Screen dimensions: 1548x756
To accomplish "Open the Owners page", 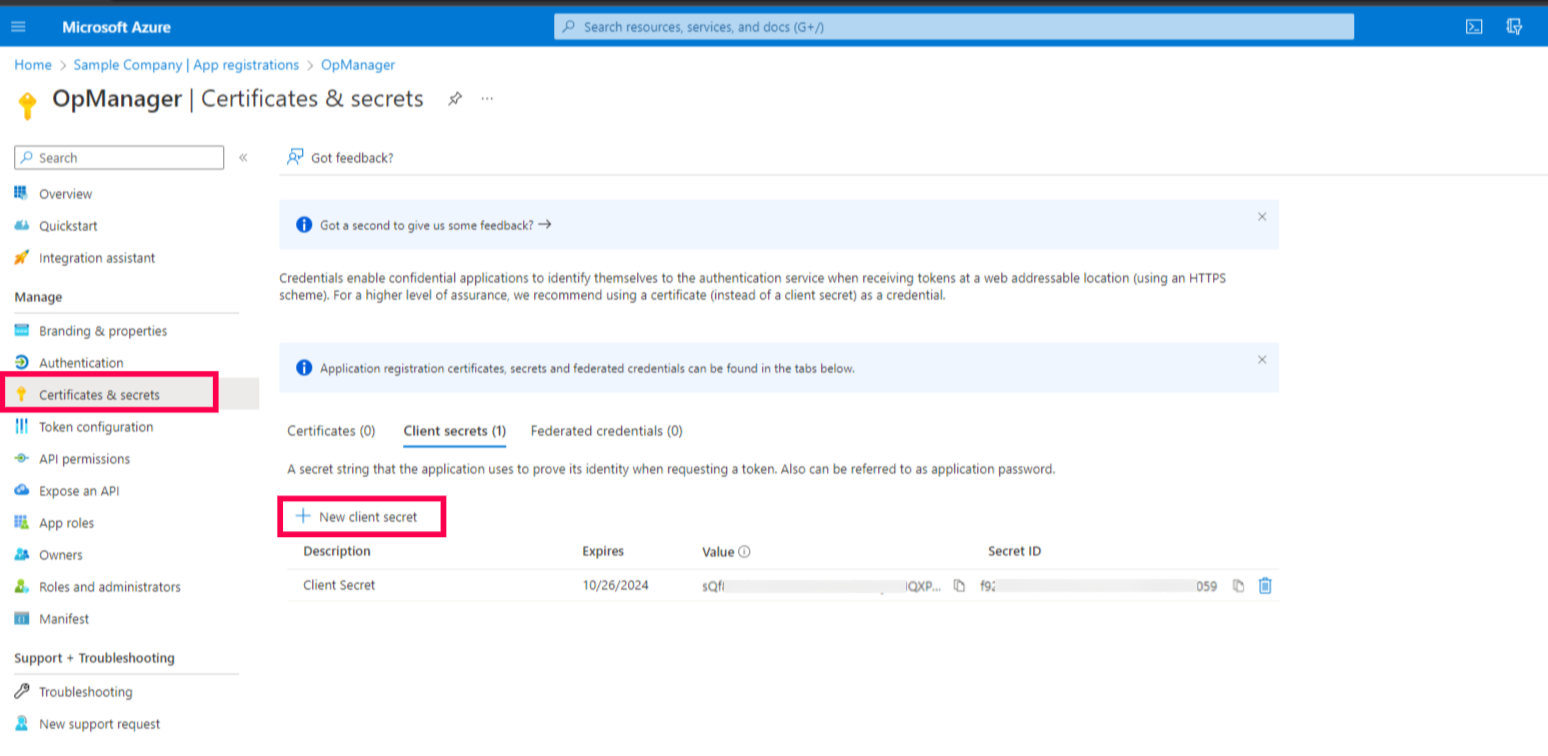I will (61, 555).
